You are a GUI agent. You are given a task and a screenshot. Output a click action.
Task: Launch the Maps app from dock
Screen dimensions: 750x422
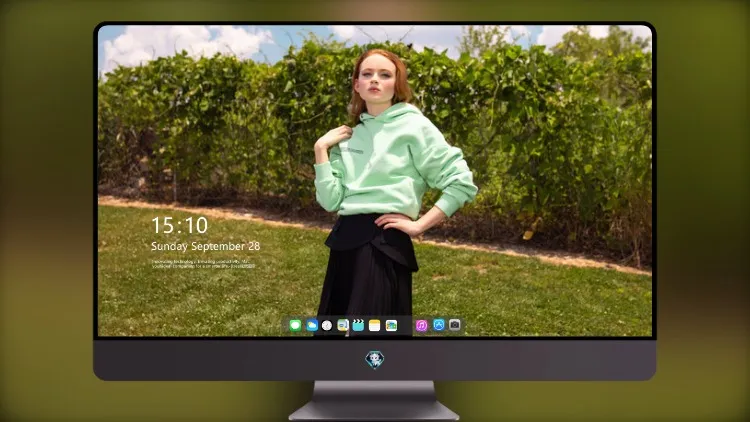(343, 326)
